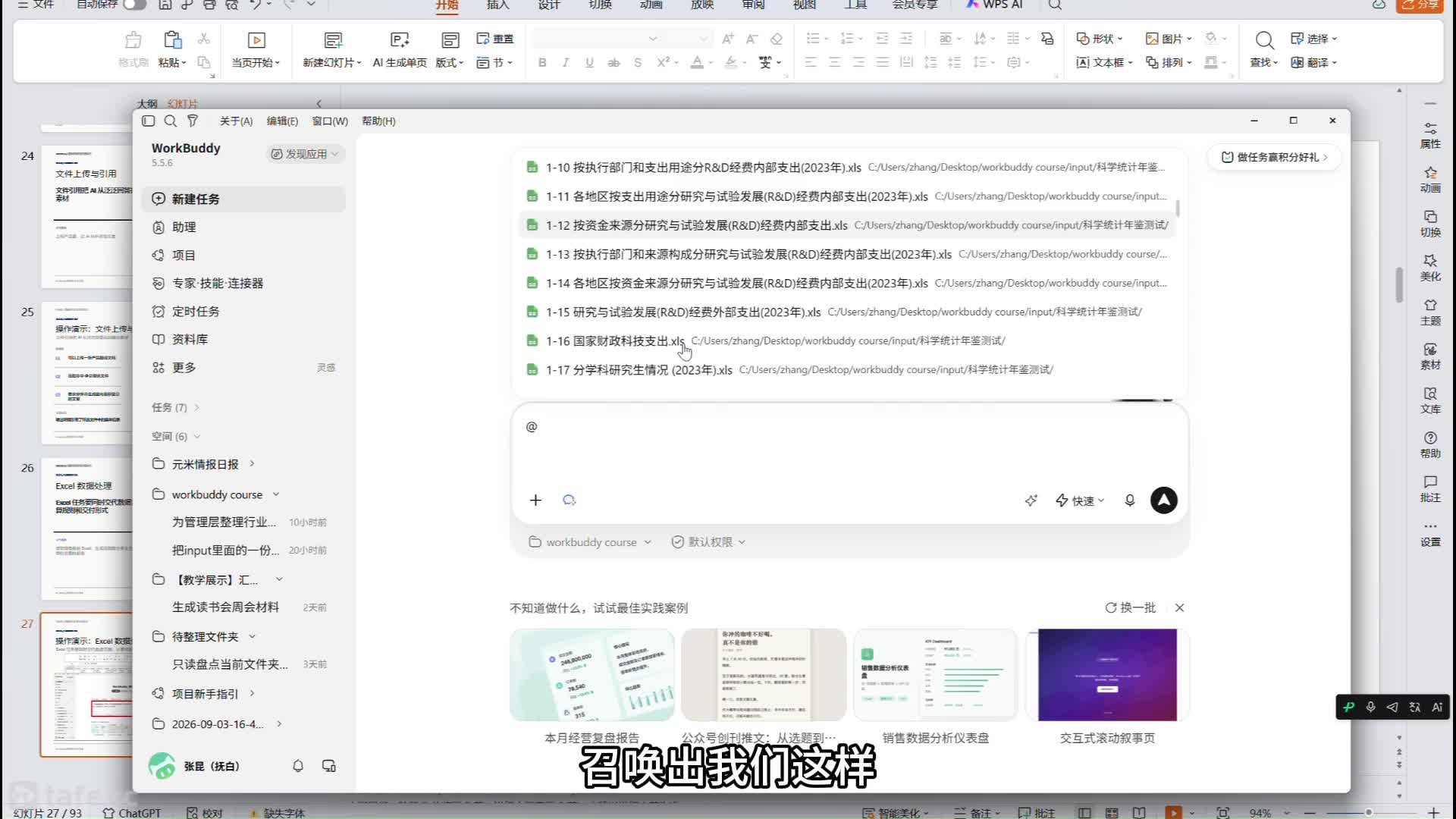
Task: Click the WPS zoom slider in status bar
Action: [1368, 813]
